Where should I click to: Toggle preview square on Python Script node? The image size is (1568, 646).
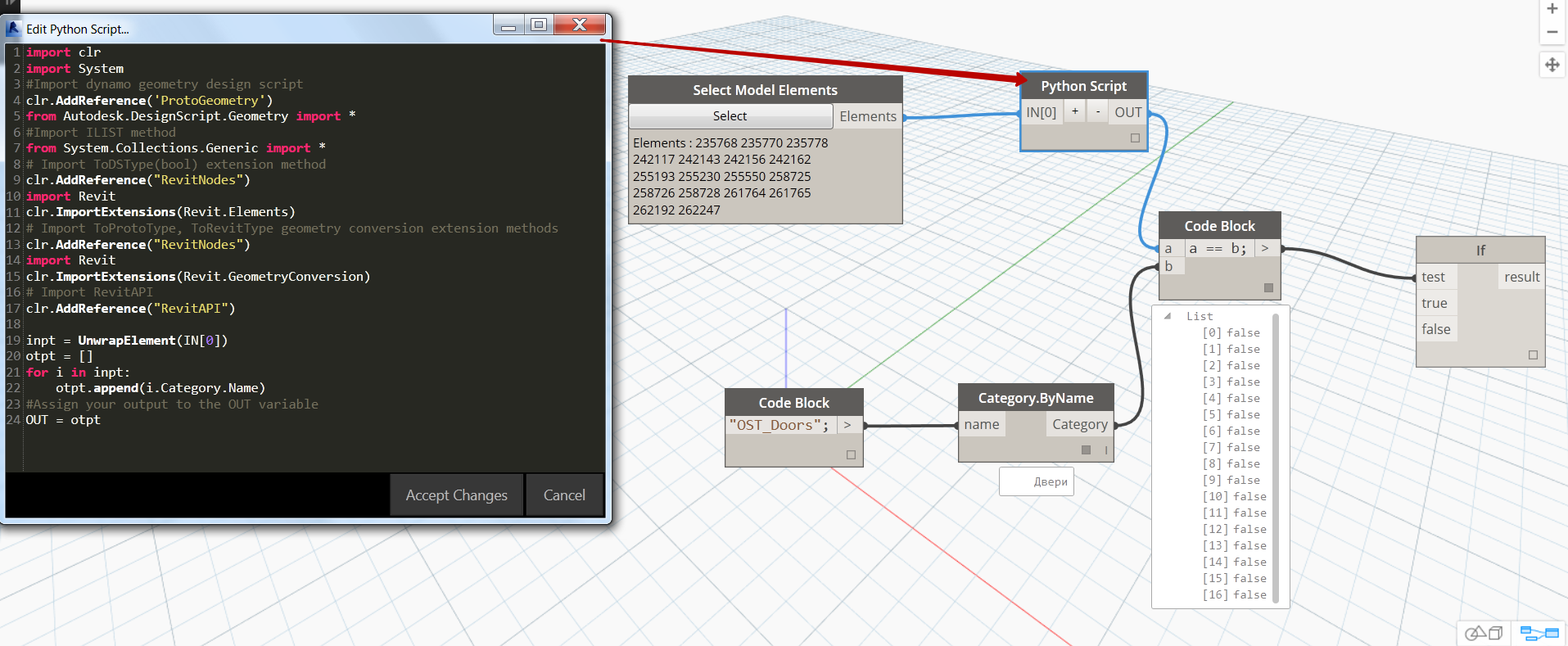[1135, 138]
